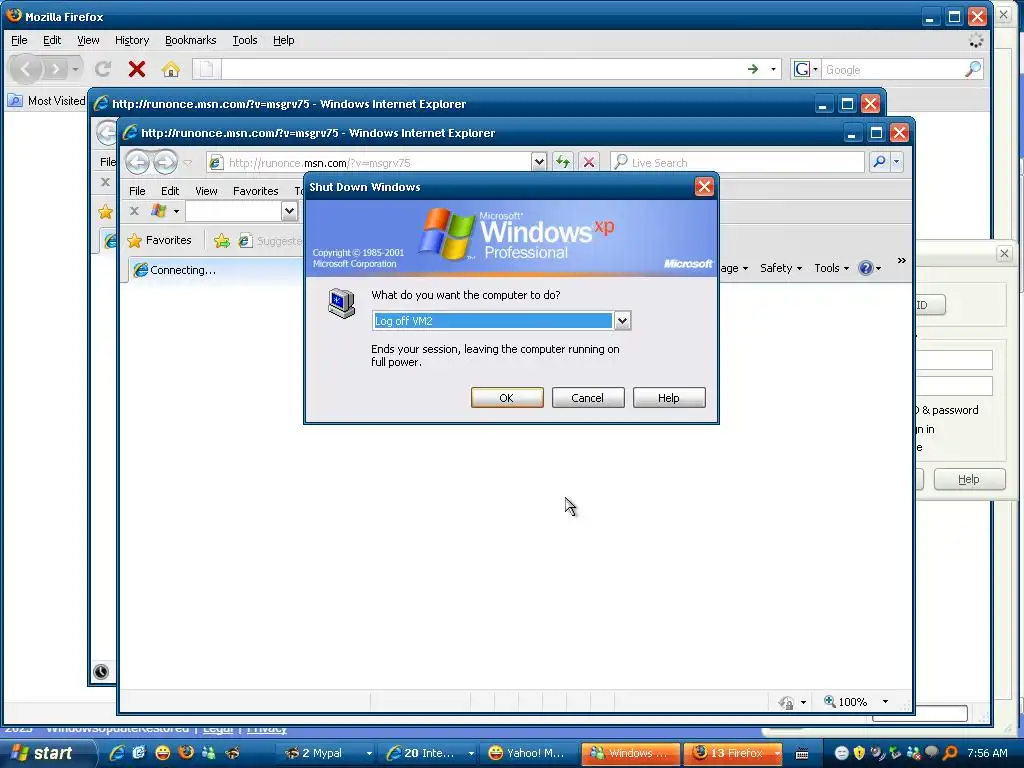Open 20 Internet Explorer taskbar group
Viewport: 1024px width, 768px height.
tap(430, 753)
